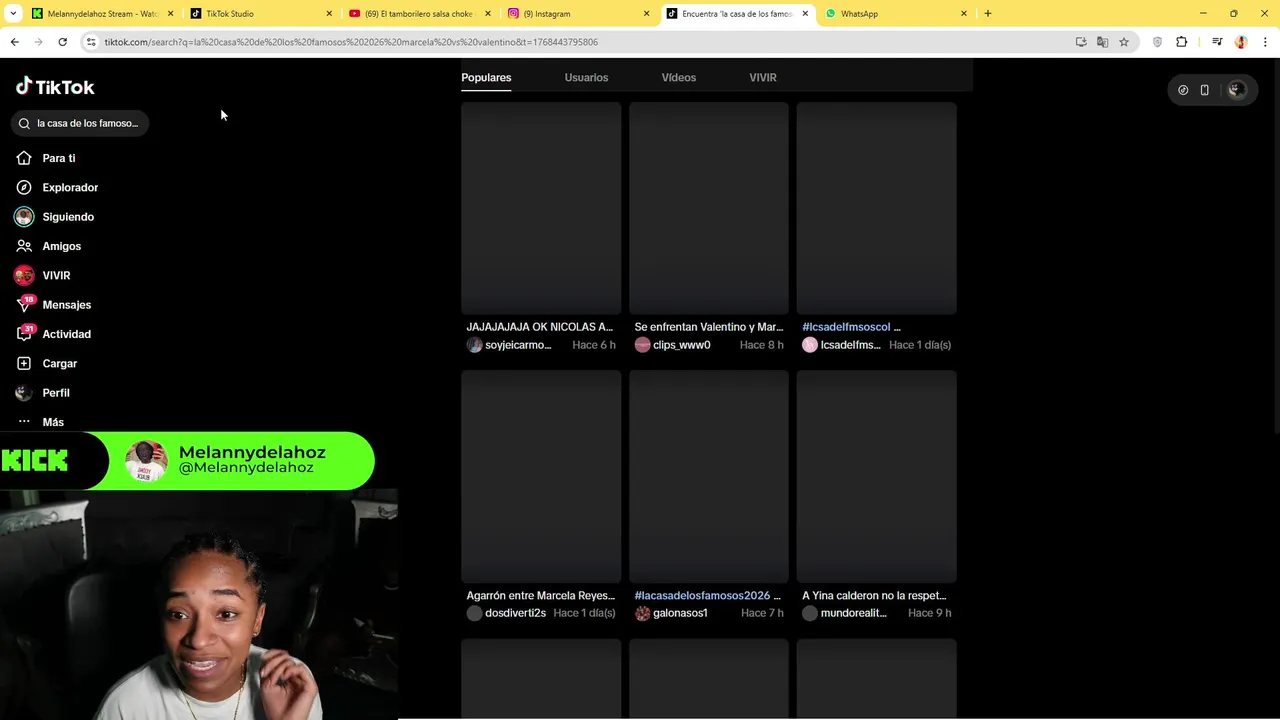Click the TikTok search field
Viewport: 1280px width, 720px height.
coord(81,123)
